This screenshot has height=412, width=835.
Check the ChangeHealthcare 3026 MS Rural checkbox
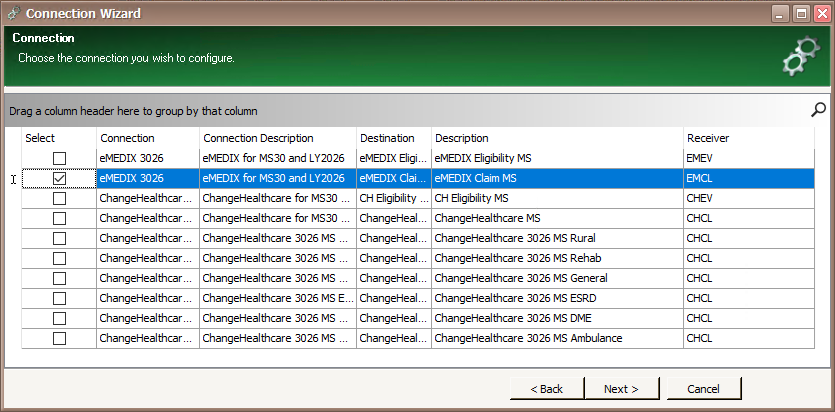59,238
